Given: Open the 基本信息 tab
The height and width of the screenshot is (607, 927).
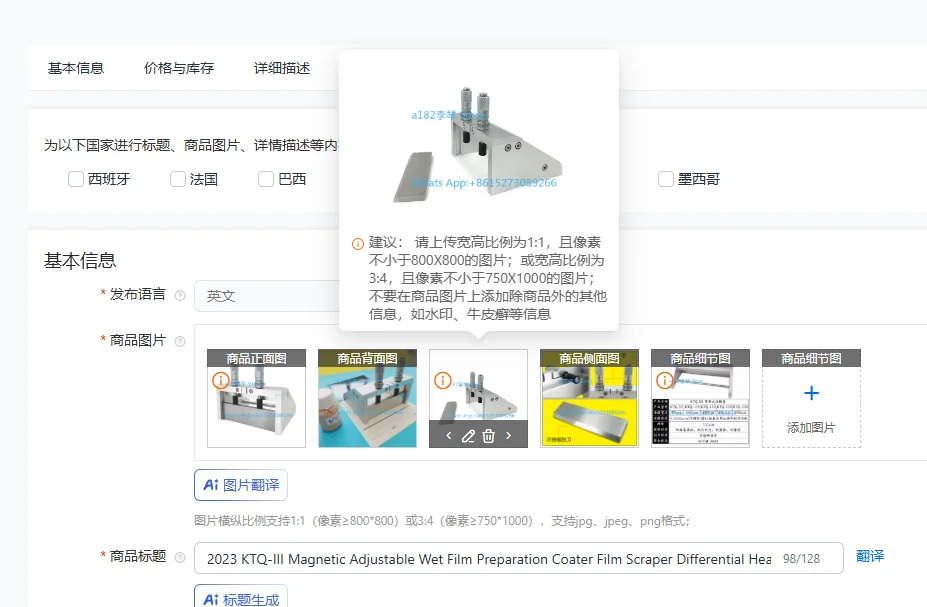Looking at the screenshot, I should click(x=76, y=69).
